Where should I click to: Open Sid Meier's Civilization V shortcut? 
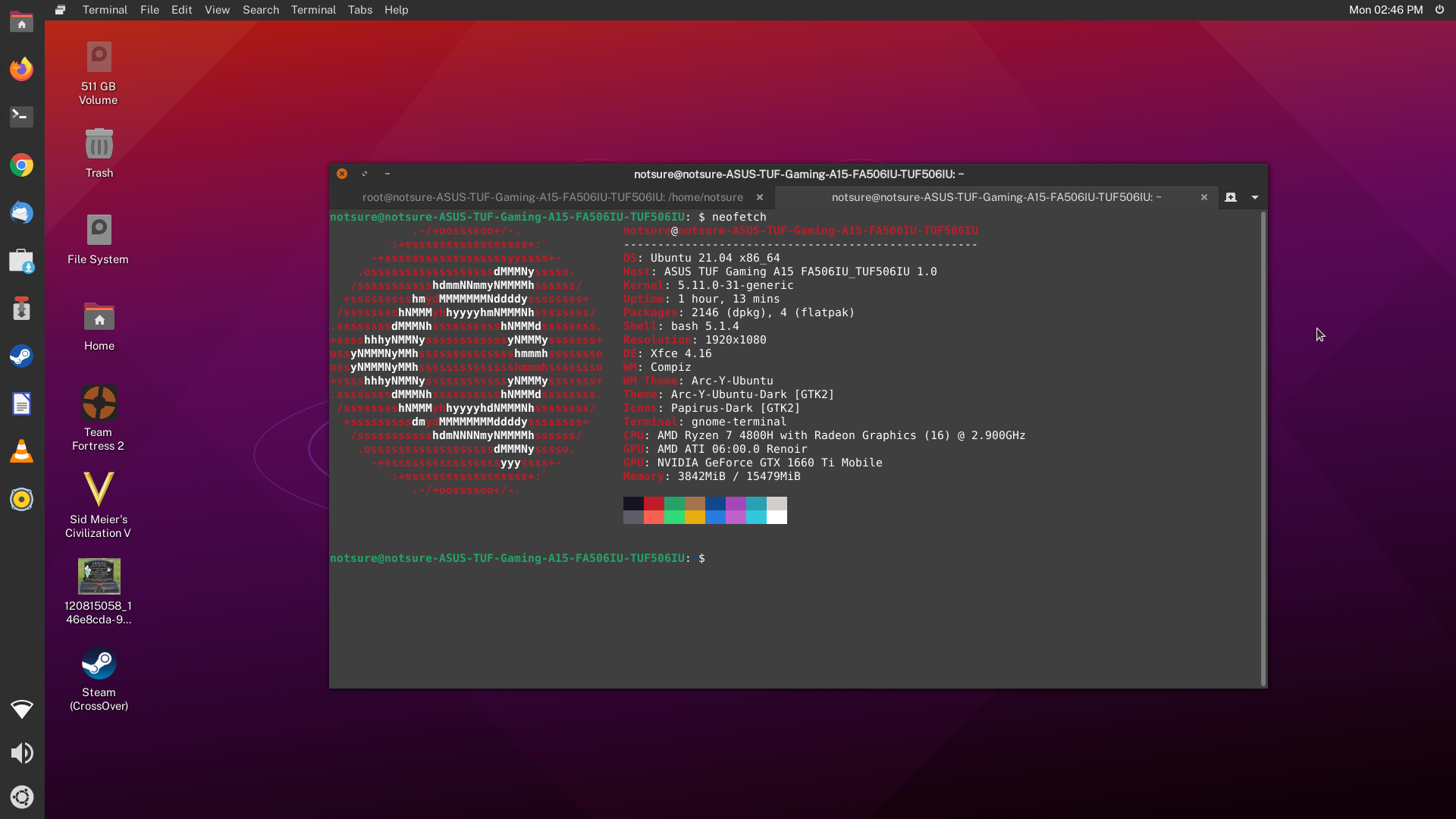point(98,488)
